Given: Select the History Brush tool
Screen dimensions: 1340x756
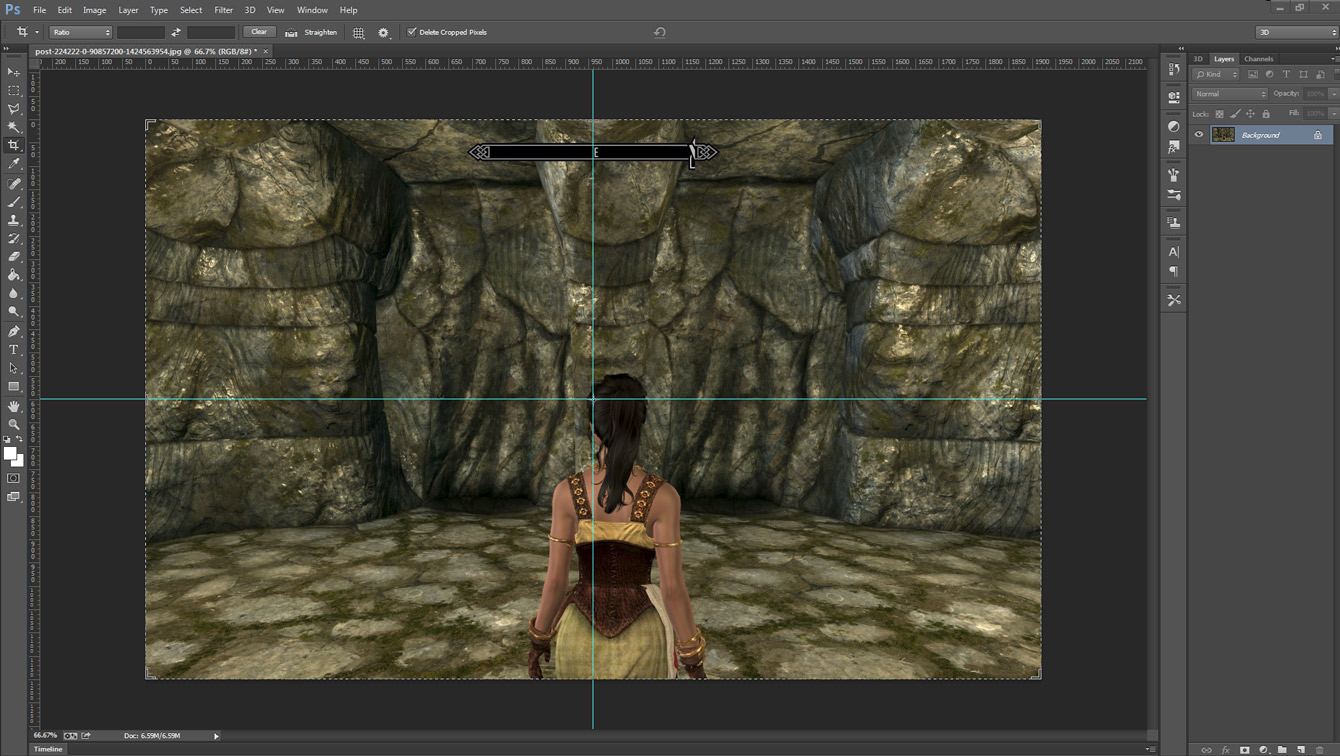Looking at the screenshot, I should [14, 238].
